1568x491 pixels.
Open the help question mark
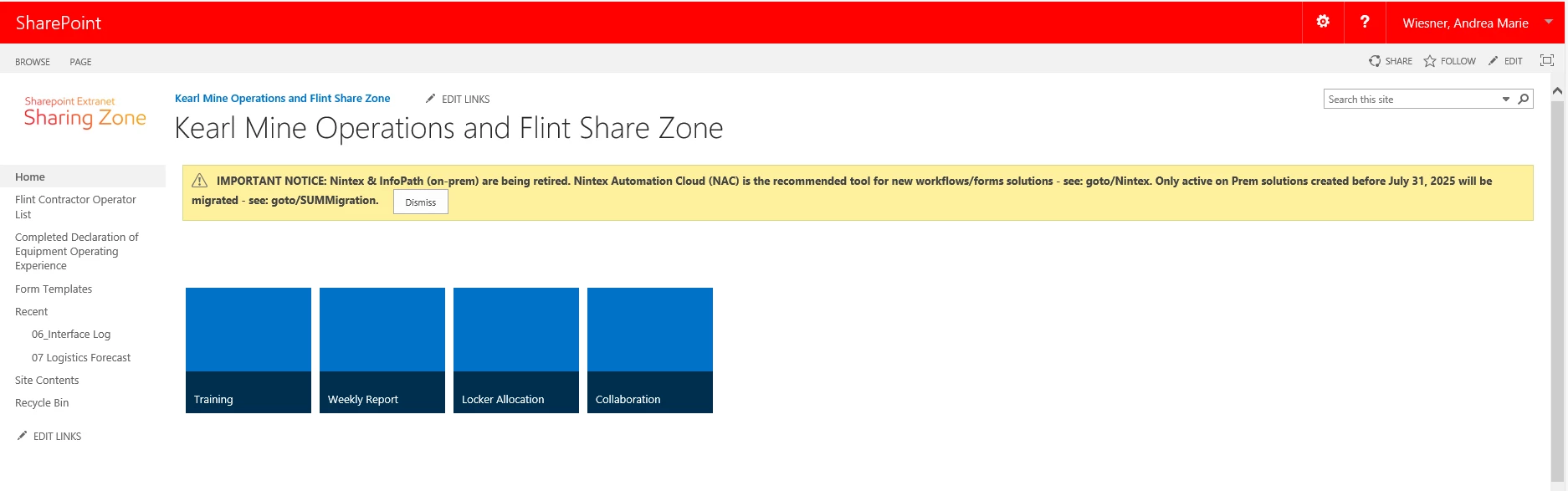point(1365,23)
